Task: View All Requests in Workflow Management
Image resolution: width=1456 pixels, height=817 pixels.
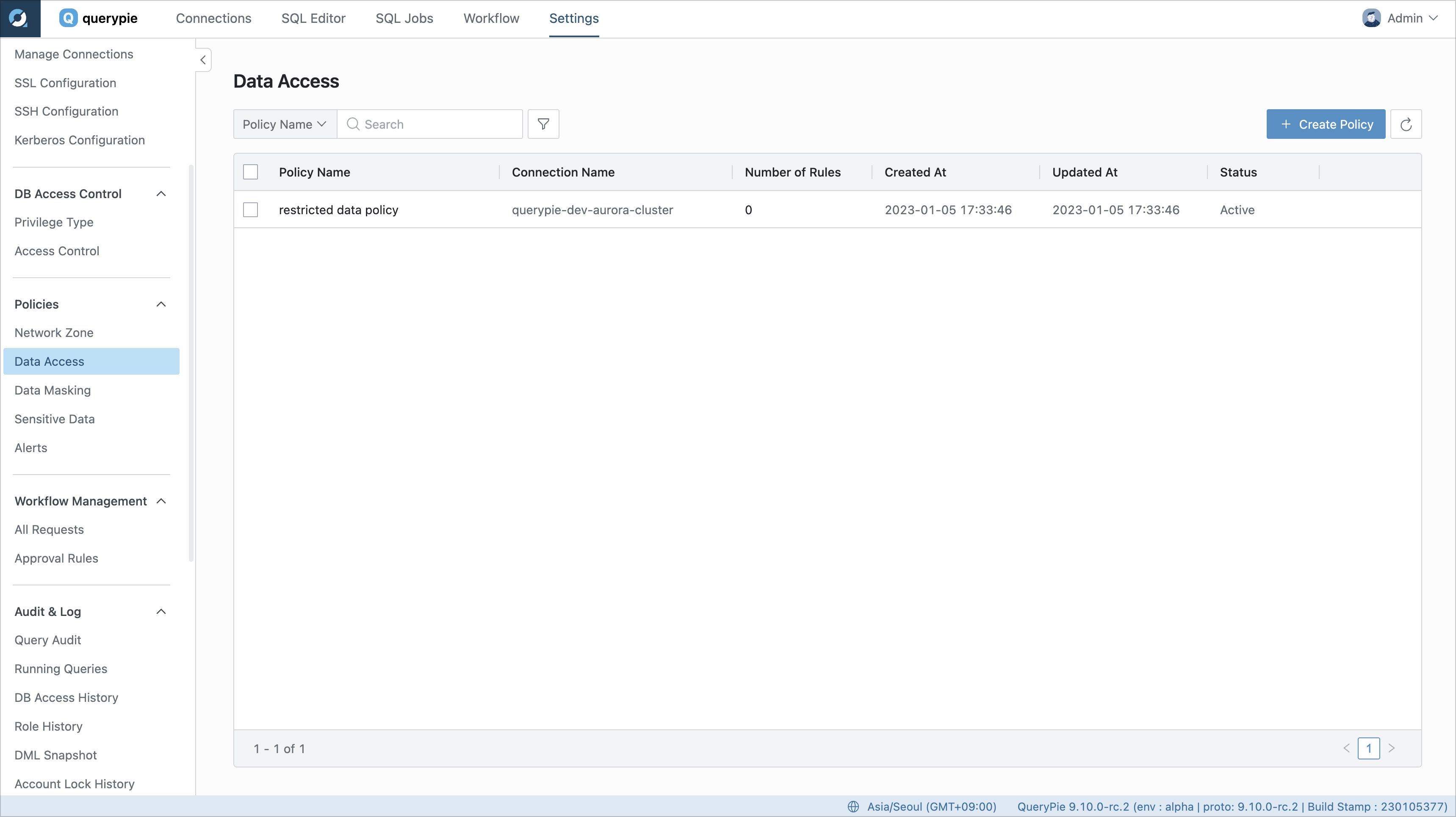Action: pyautogui.click(x=49, y=530)
